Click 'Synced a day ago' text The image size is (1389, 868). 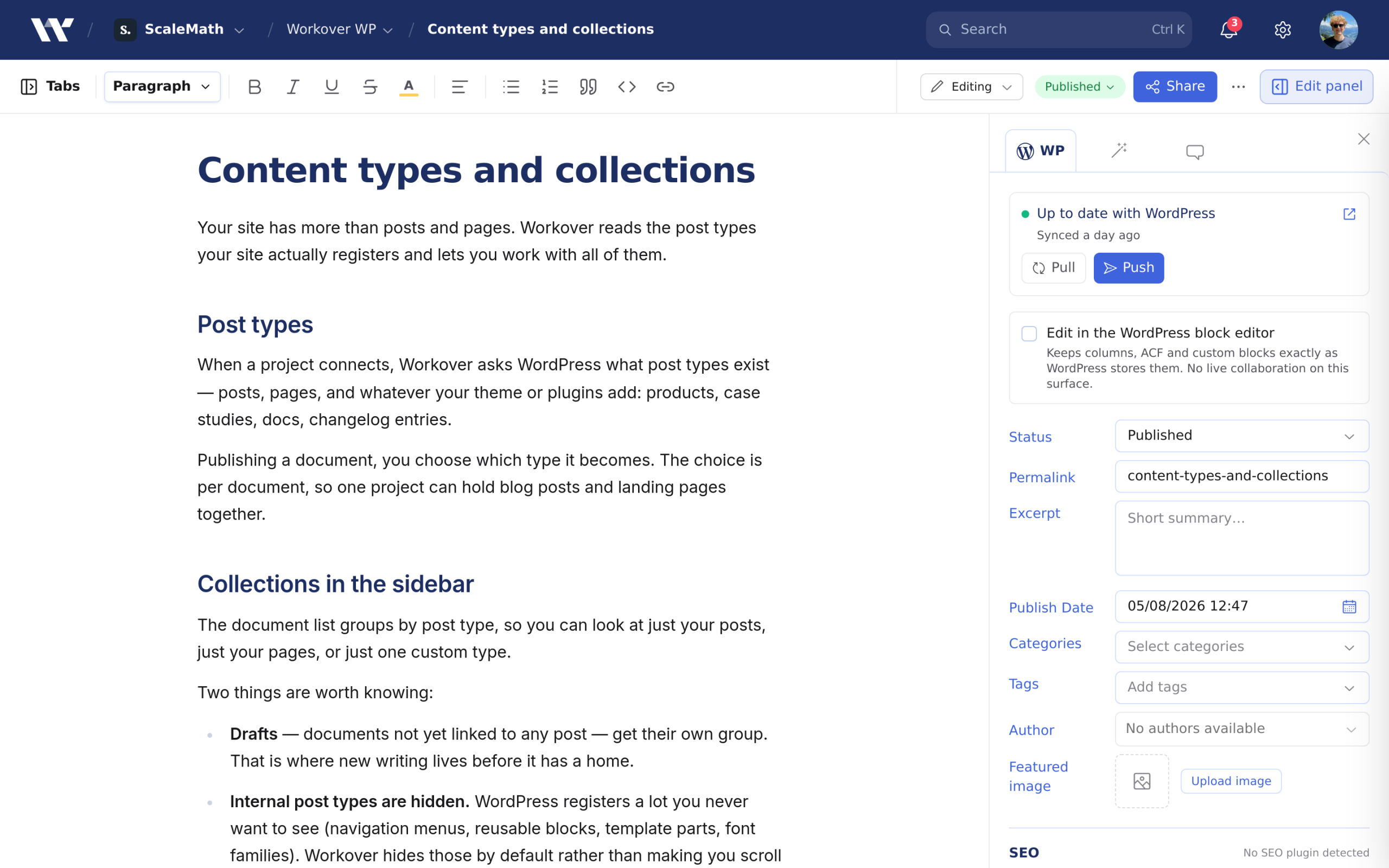tap(1088, 235)
